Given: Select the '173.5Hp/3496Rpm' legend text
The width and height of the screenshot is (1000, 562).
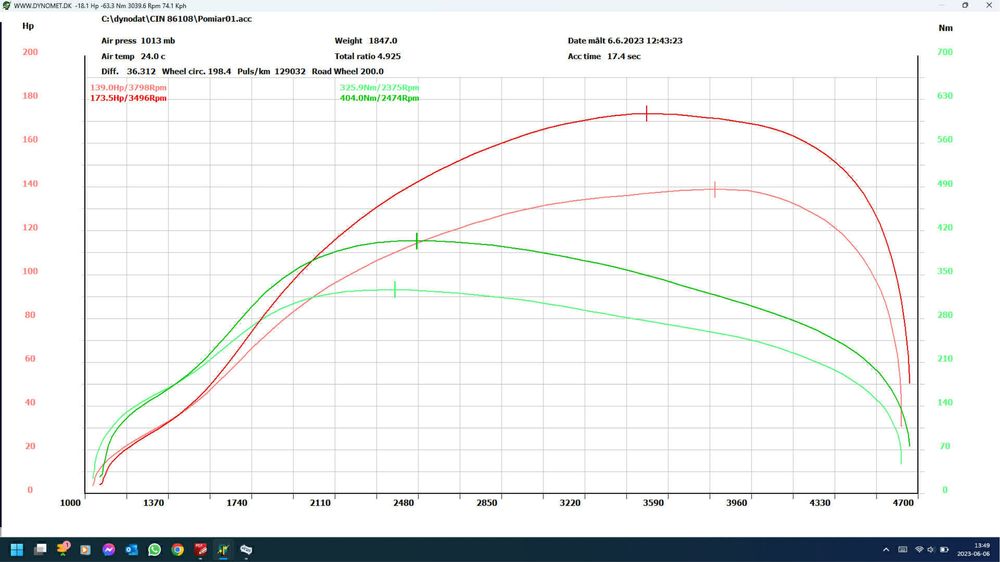Looking at the screenshot, I should tap(128, 98).
